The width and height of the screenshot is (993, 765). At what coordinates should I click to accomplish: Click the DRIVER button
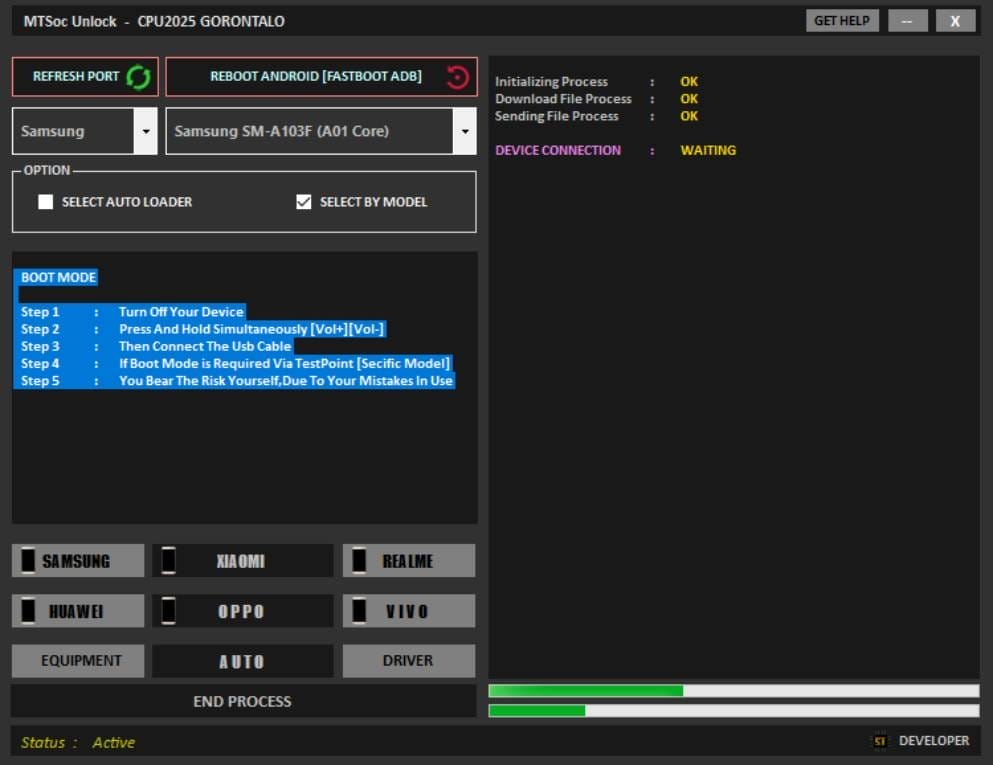point(408,660)
